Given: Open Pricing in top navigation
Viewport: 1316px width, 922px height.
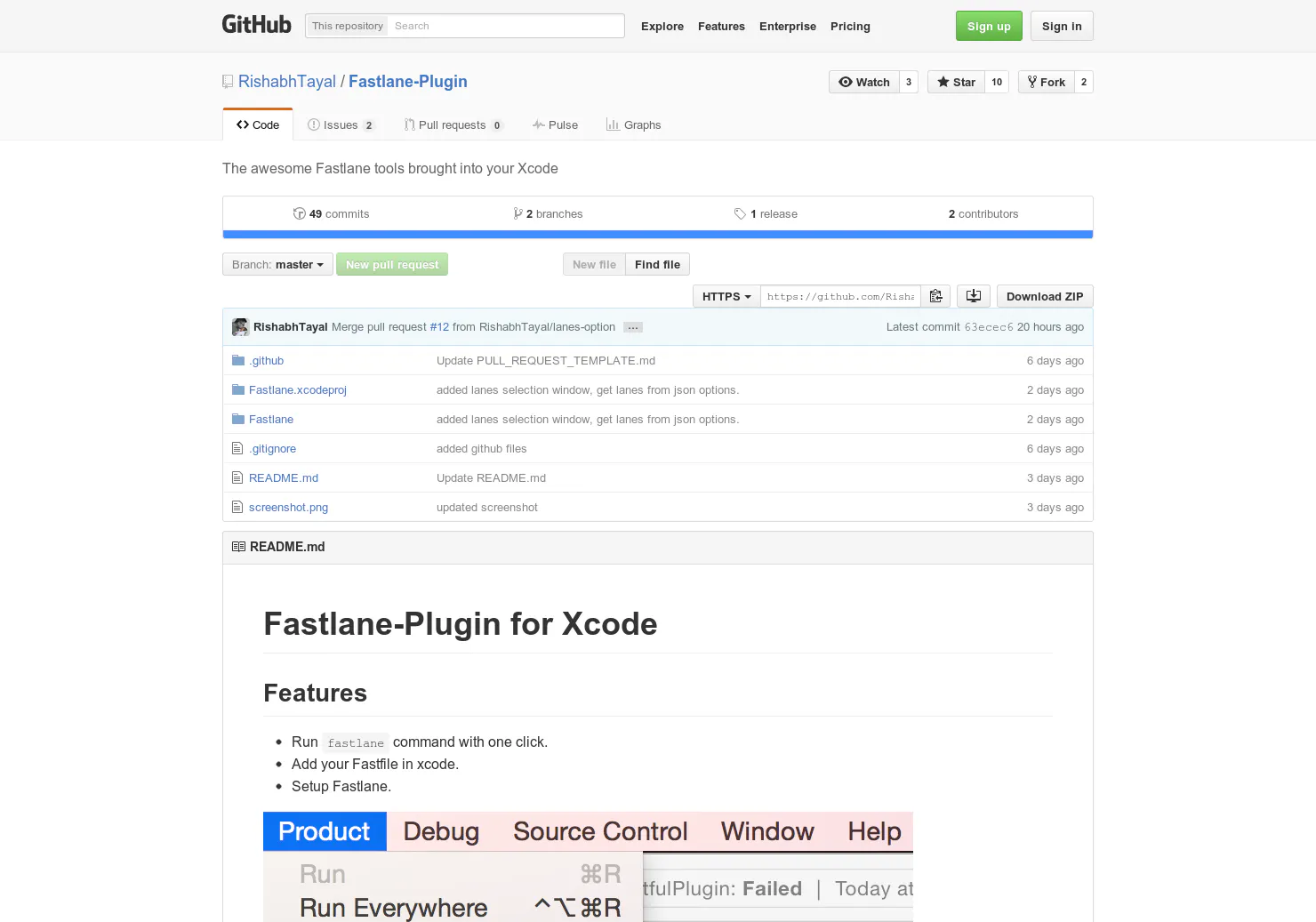Looking at the screenshot, I should (x=850, y=26).
